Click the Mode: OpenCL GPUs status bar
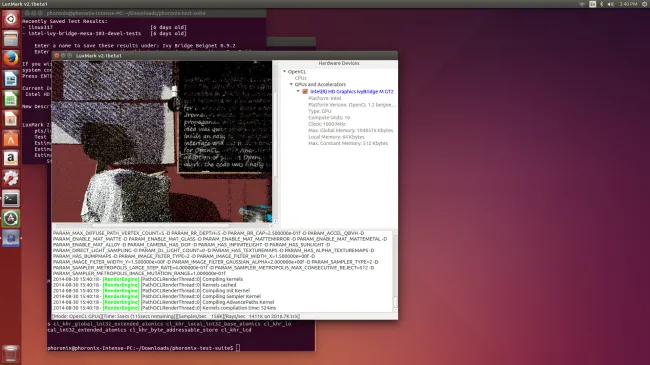The image size is (650, 365). click(224, 316)
